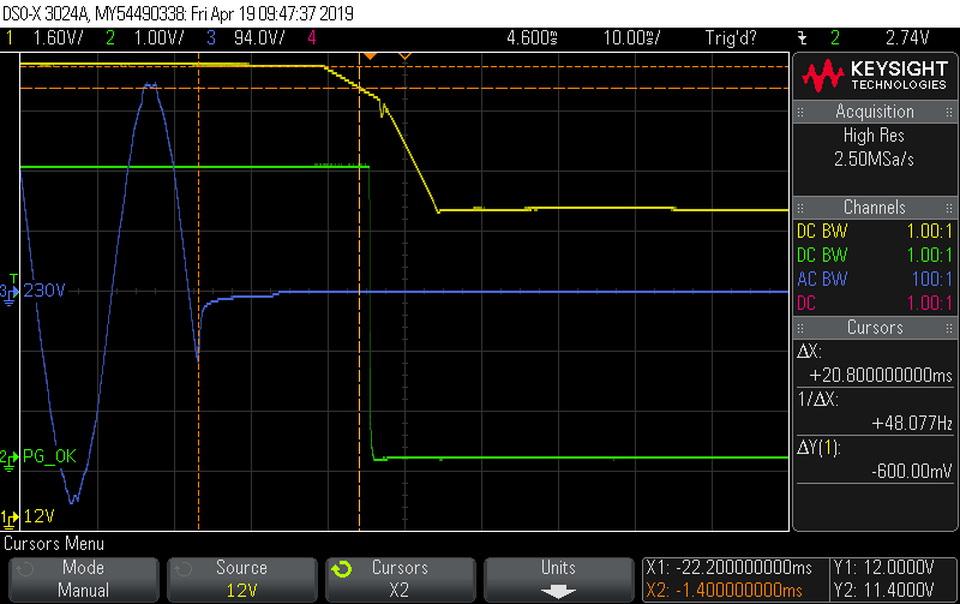
Task: Click the 12V channel label
Action: [39, 516]
